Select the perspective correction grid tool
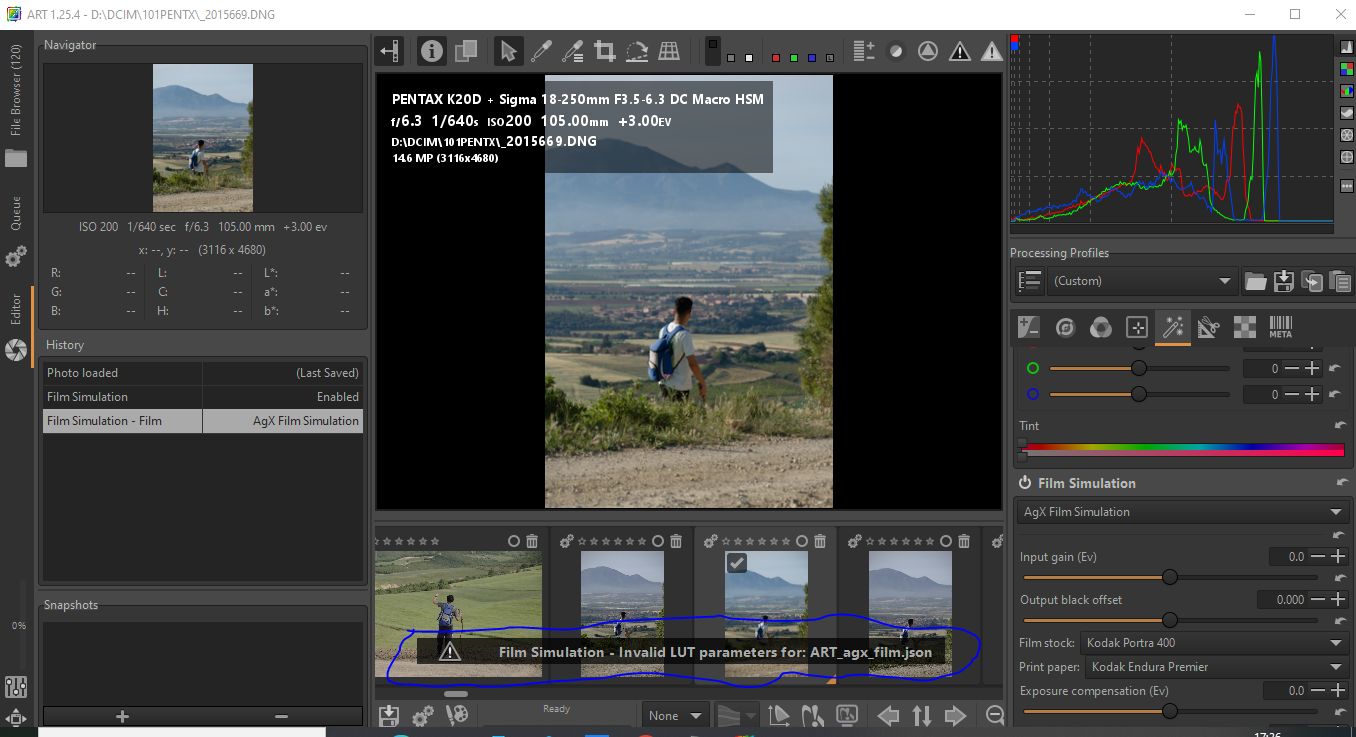Image resolution: width=1356 pixels, height=737 pixels. (x=669, y=51)
